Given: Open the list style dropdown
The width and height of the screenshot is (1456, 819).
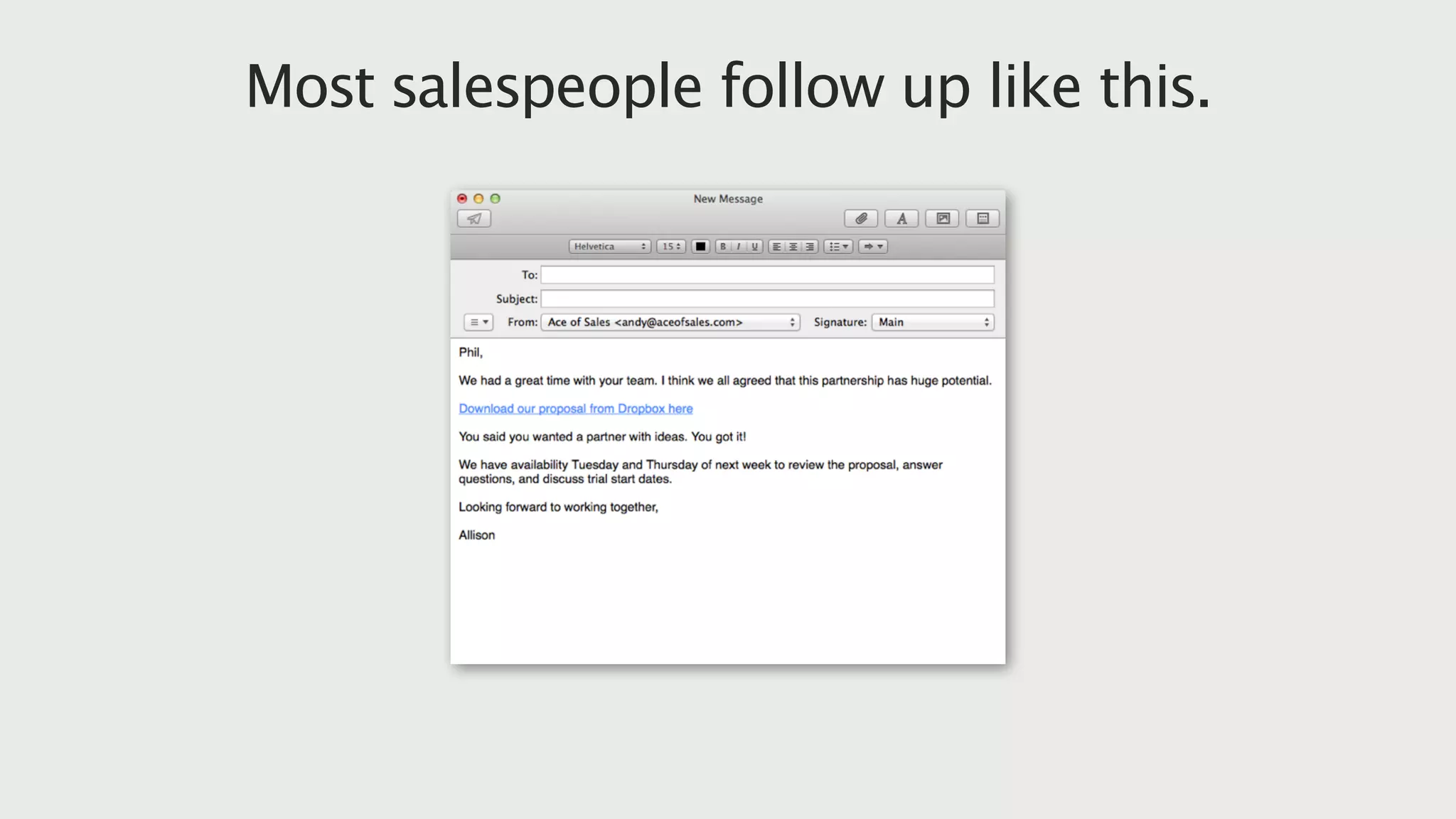Looking at the screenshot, I should [839, 247].
